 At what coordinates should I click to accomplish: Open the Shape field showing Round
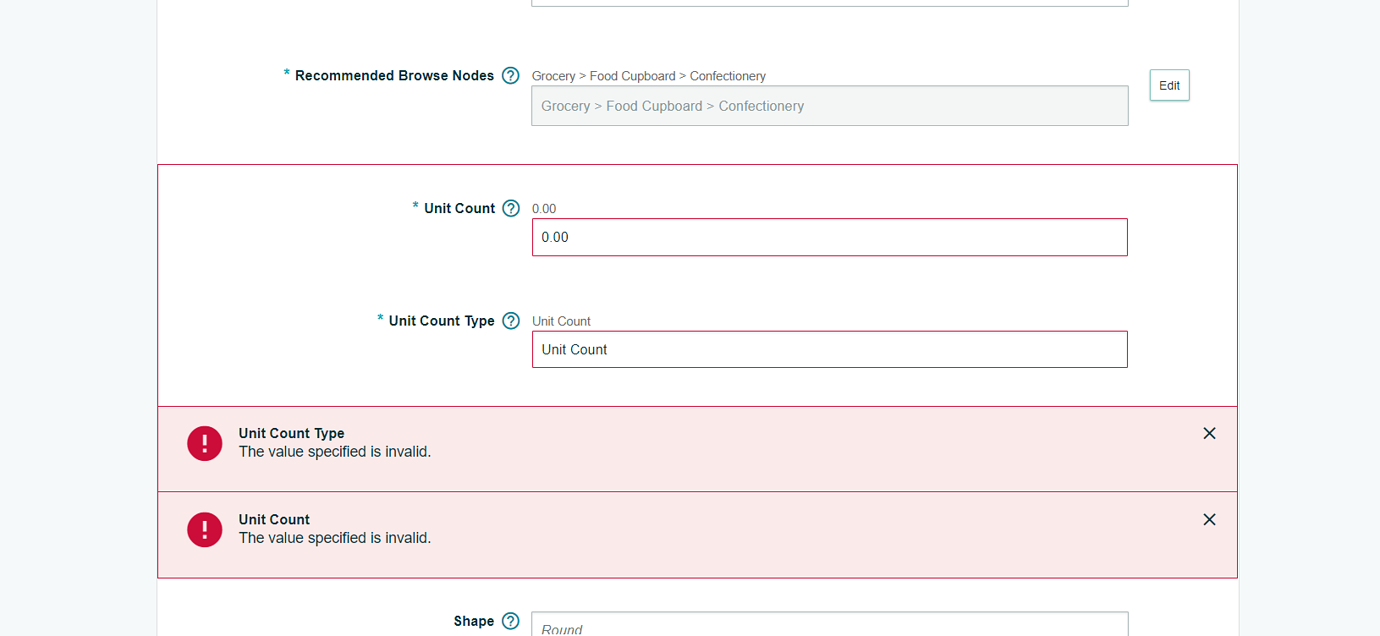point(828,626)
